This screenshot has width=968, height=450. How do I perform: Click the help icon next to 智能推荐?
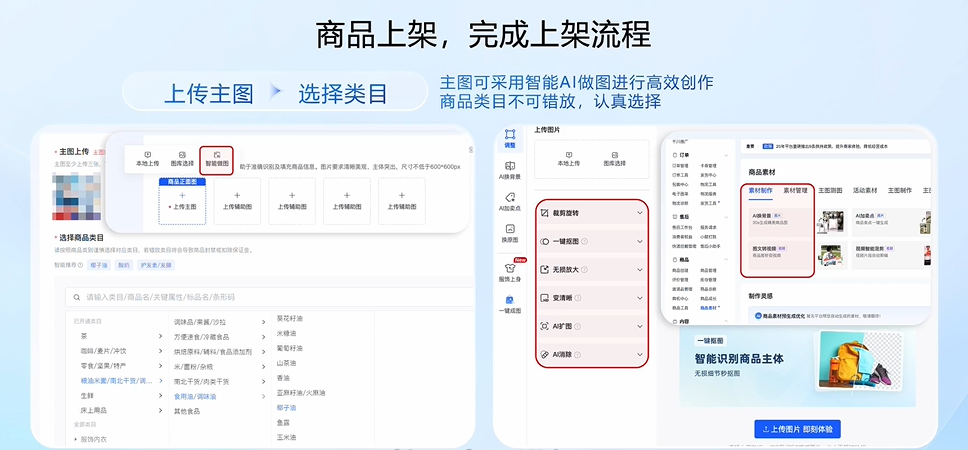pos(82,265)
